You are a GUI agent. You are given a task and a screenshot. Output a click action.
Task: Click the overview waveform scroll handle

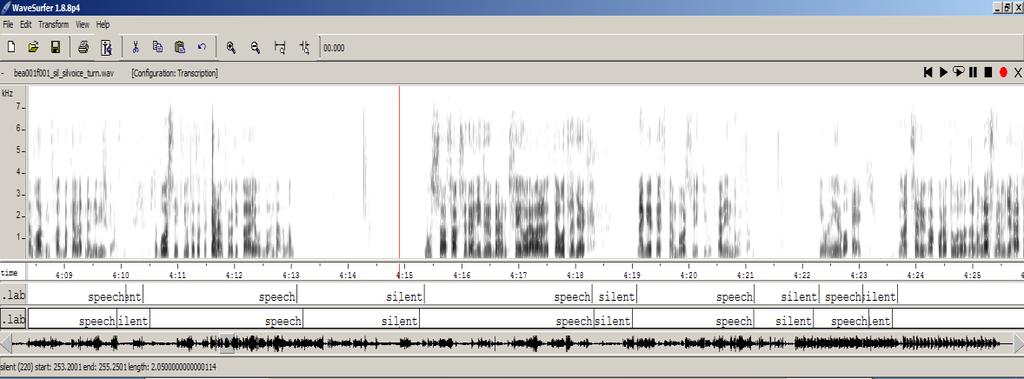point(227,342)
